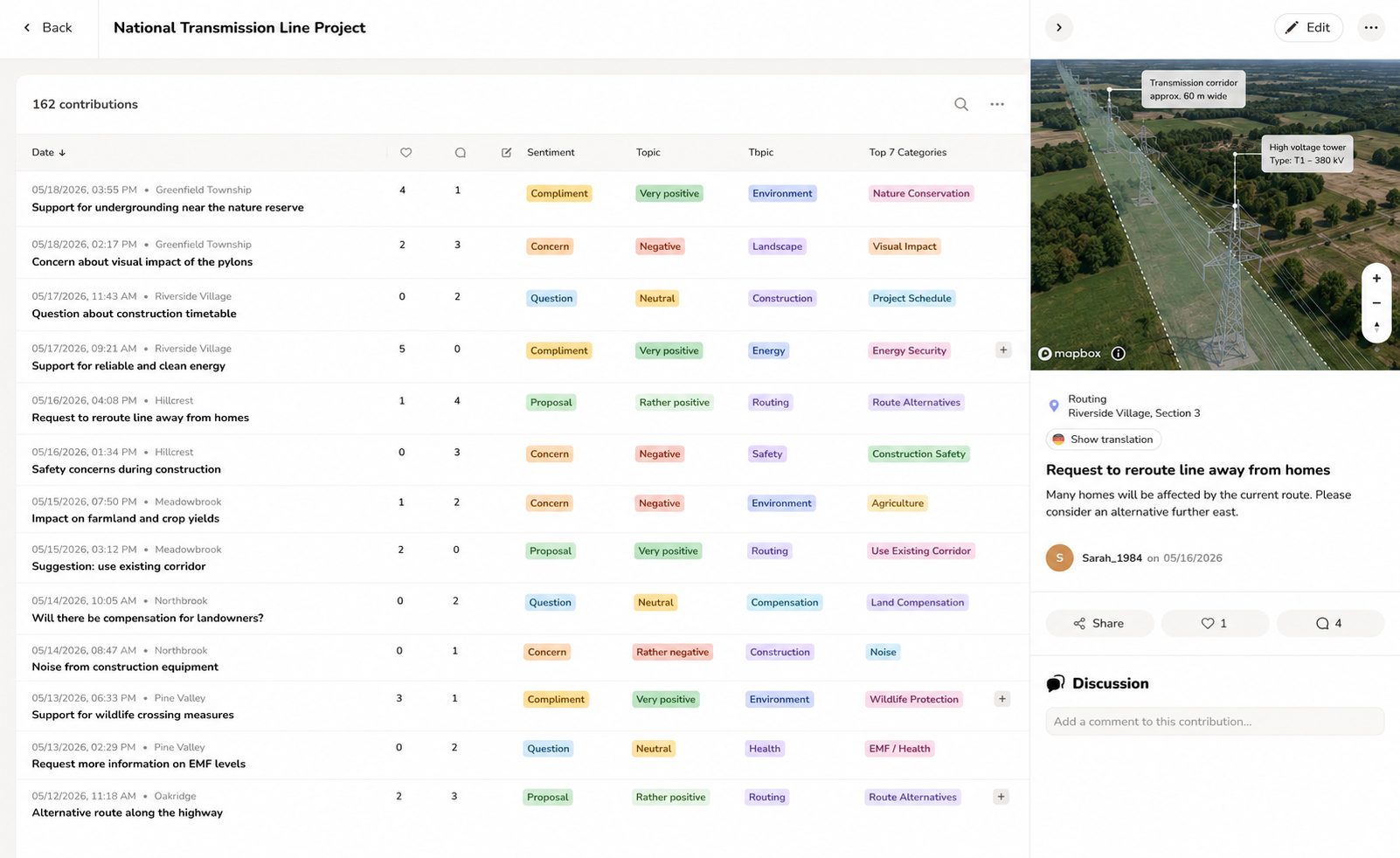Click the High voltage tower map label
This screenshot has width=1400, height=858.
click(1307, 154)
